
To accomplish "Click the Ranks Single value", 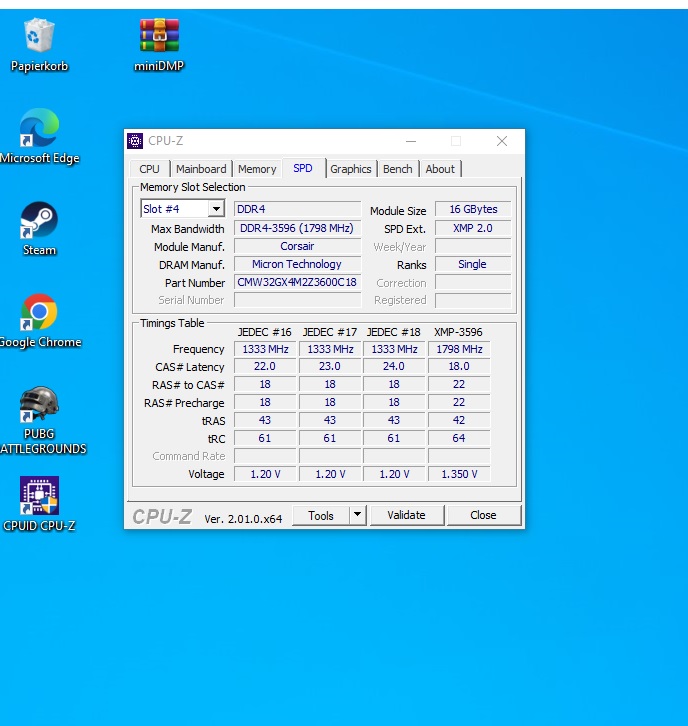I will click(473, 264).
